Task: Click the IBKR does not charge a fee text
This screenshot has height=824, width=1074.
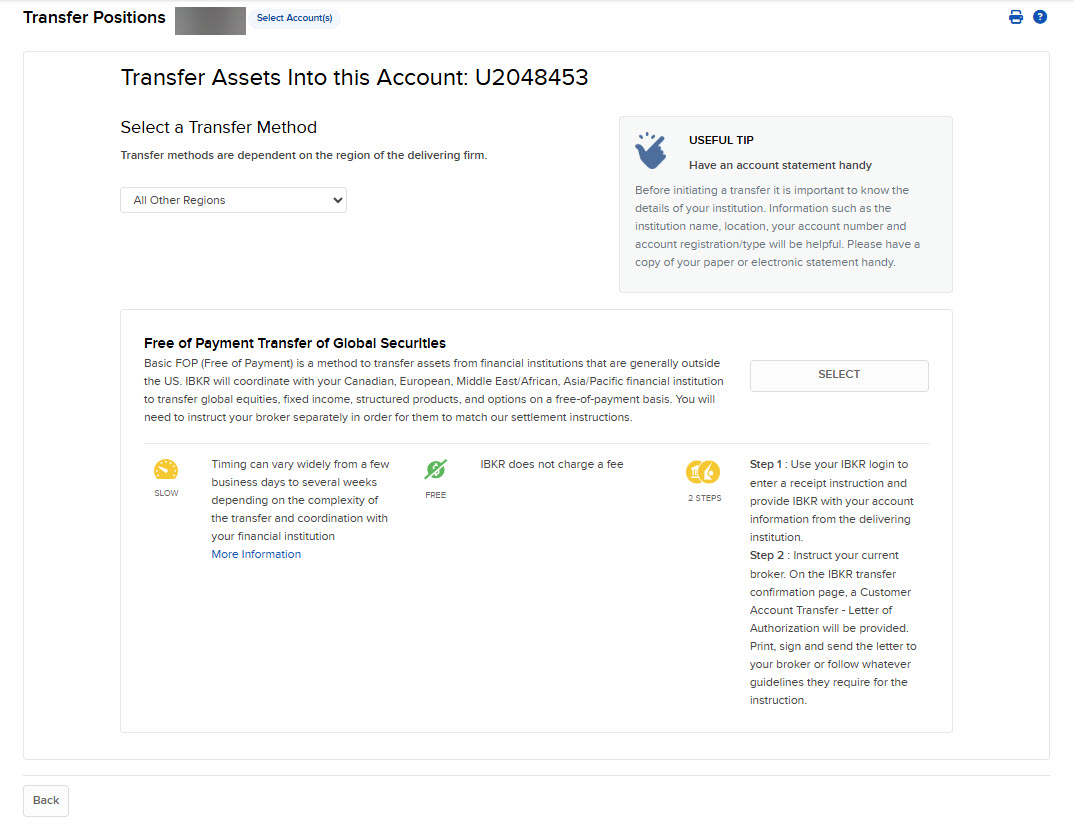Action: 551,464
